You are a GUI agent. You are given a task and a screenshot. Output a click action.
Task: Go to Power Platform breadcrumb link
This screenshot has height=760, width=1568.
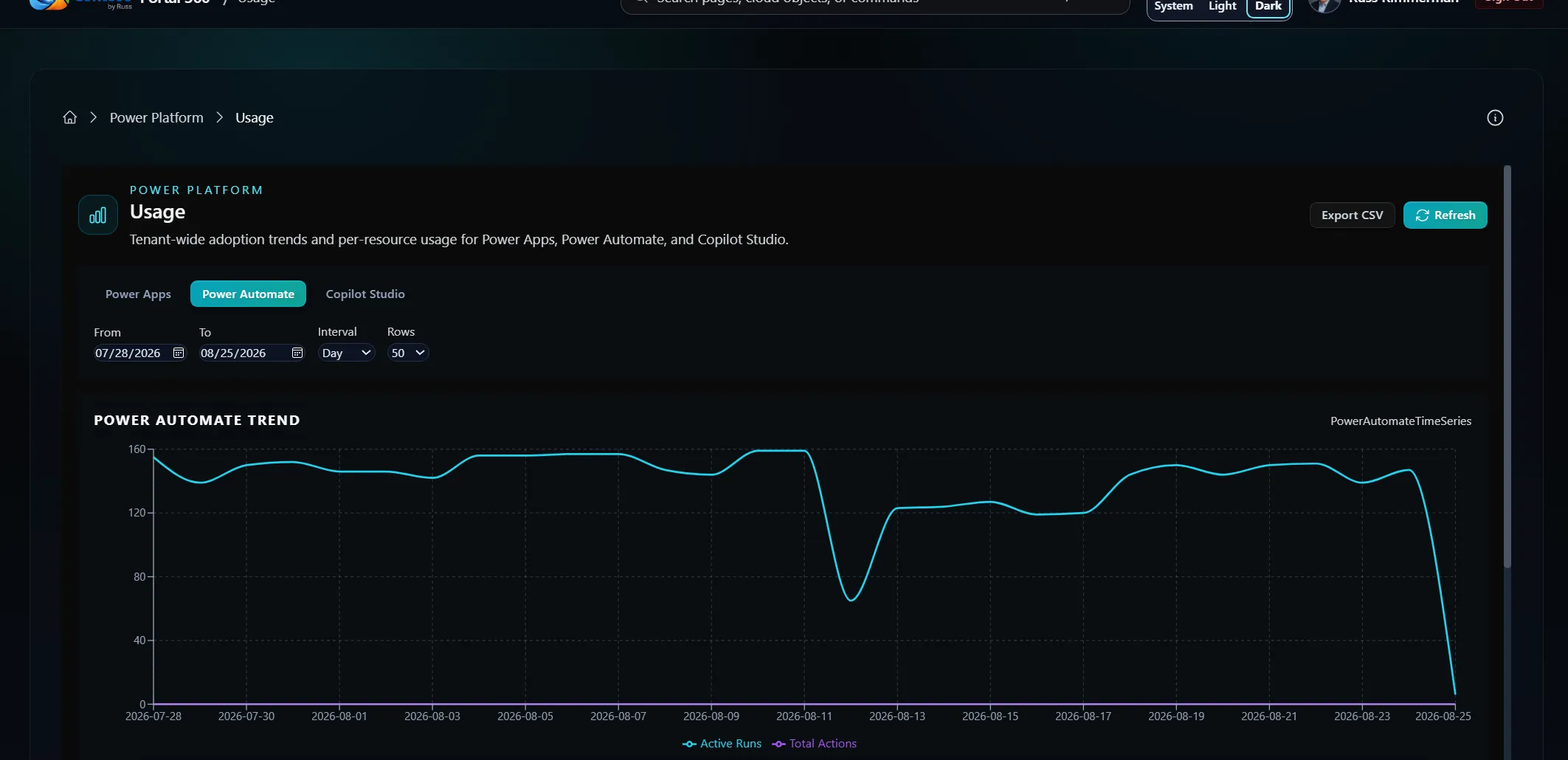pyautogui.click(x=156, y=117)
